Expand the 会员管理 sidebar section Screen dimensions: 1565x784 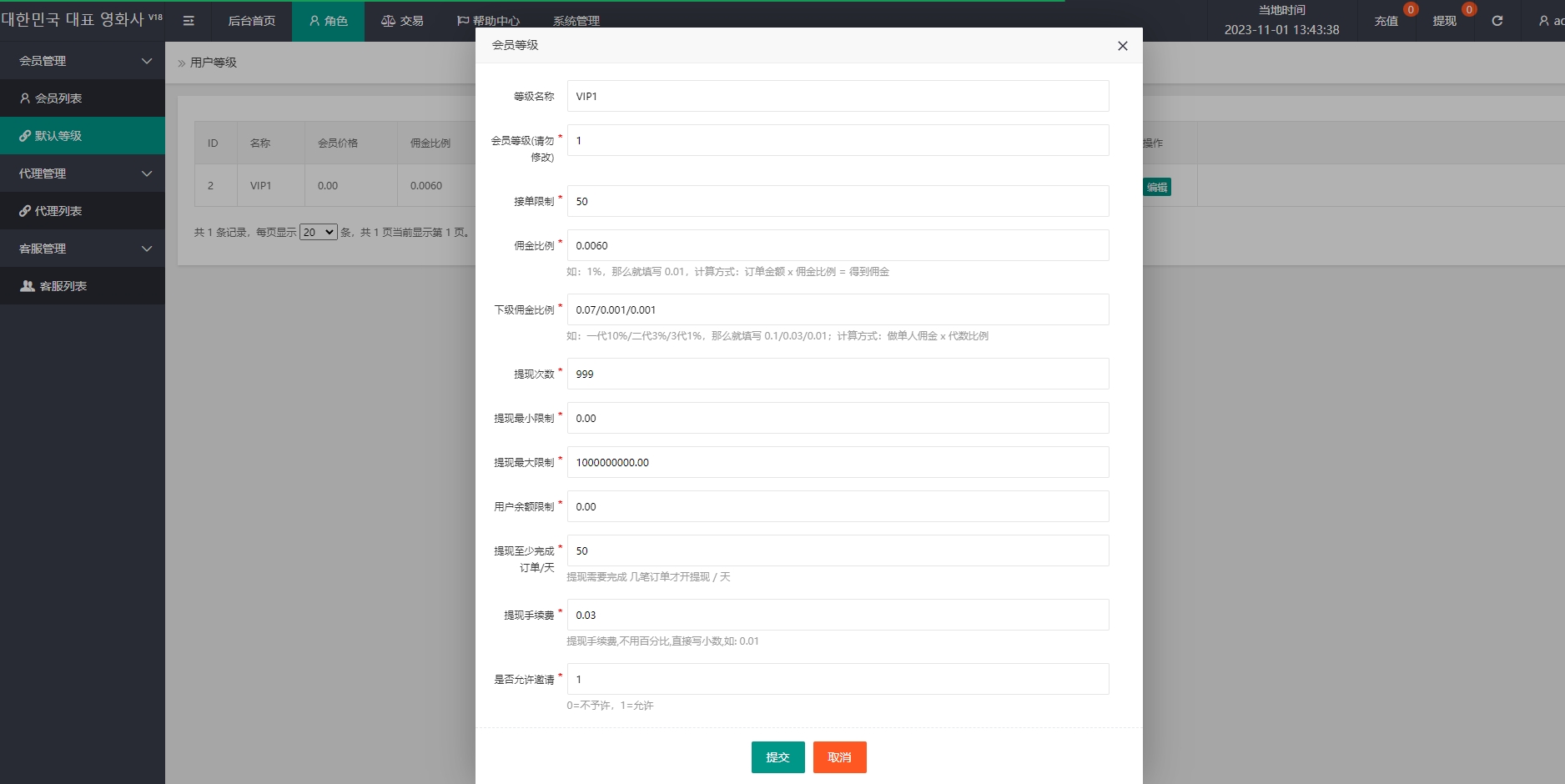[83, 60]
